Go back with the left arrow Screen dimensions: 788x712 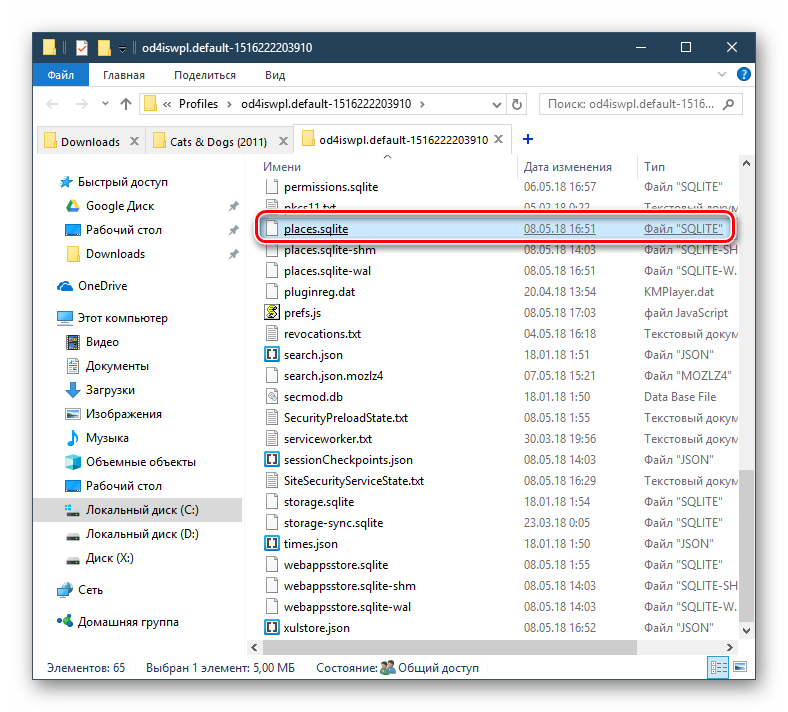click(52, 104)
